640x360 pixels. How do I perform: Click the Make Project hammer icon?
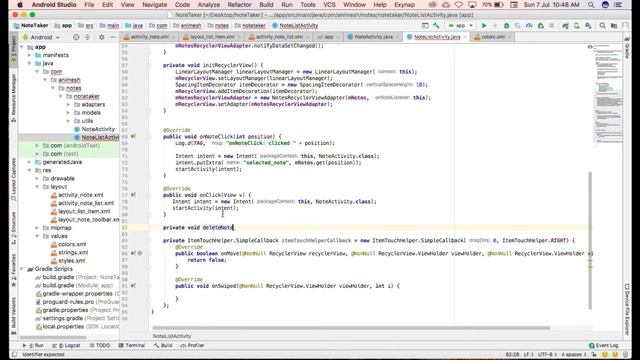[x=436, y=25]
